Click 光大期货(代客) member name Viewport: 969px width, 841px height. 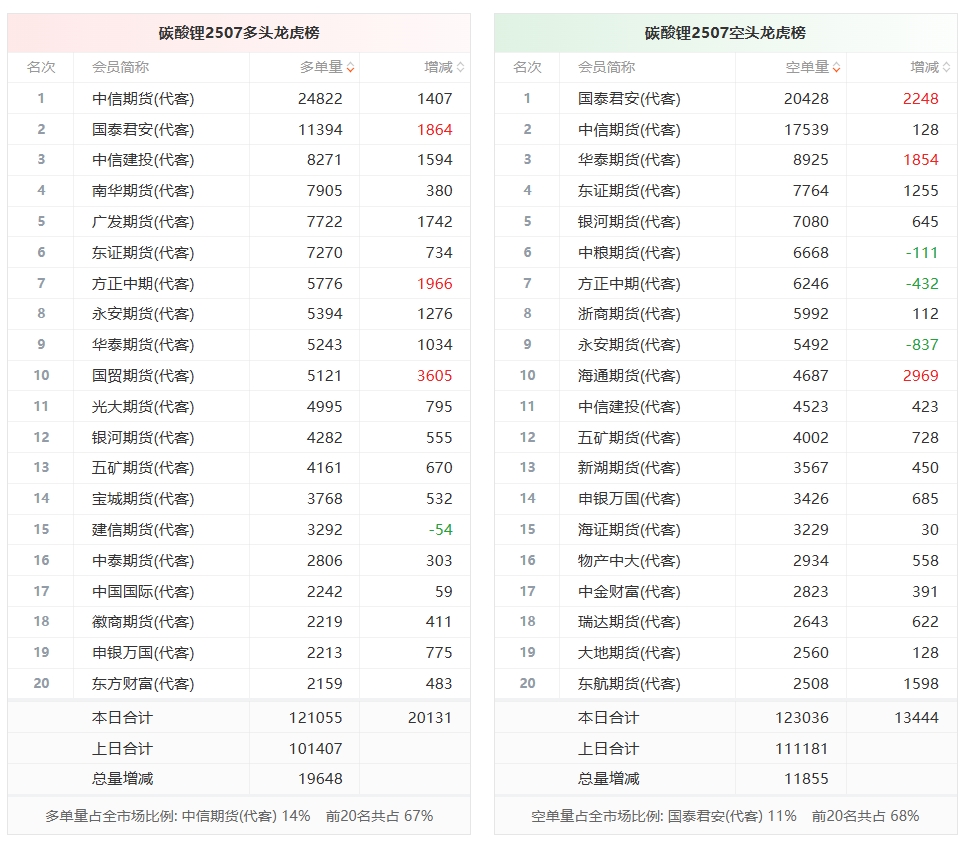coord(143,407)
